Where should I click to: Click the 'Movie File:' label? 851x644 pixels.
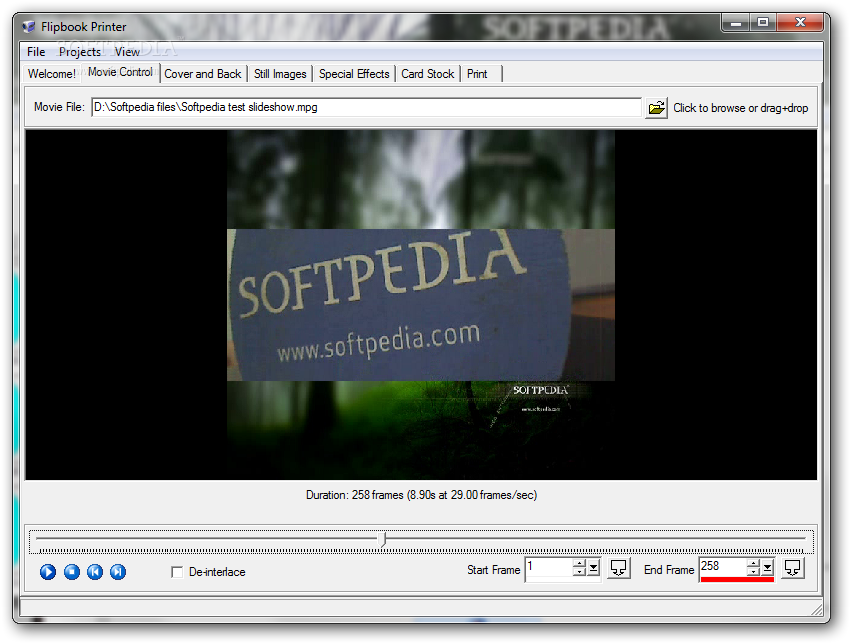pyautogui.click(x=59, y=107)
